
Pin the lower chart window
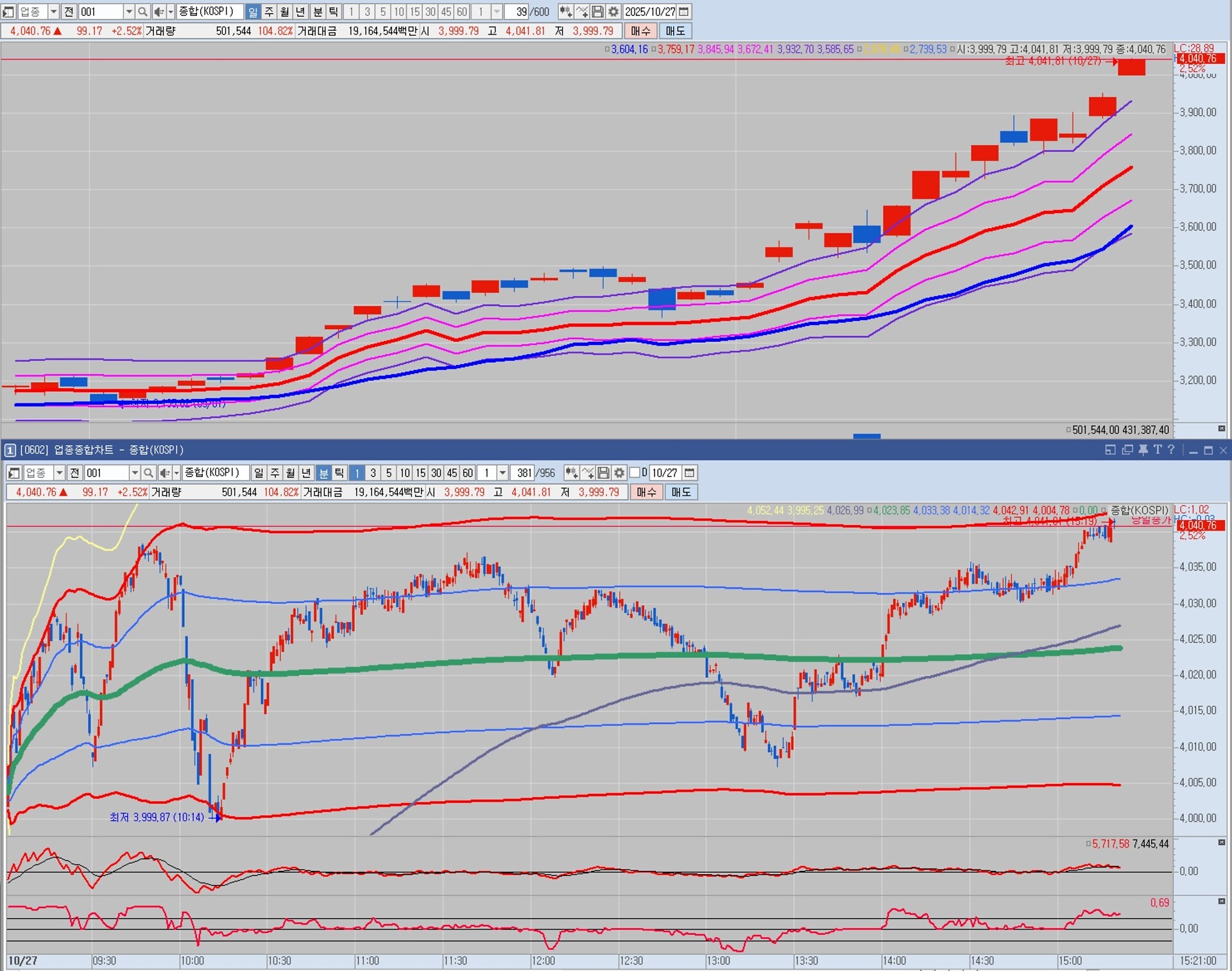pos(1143,450)
